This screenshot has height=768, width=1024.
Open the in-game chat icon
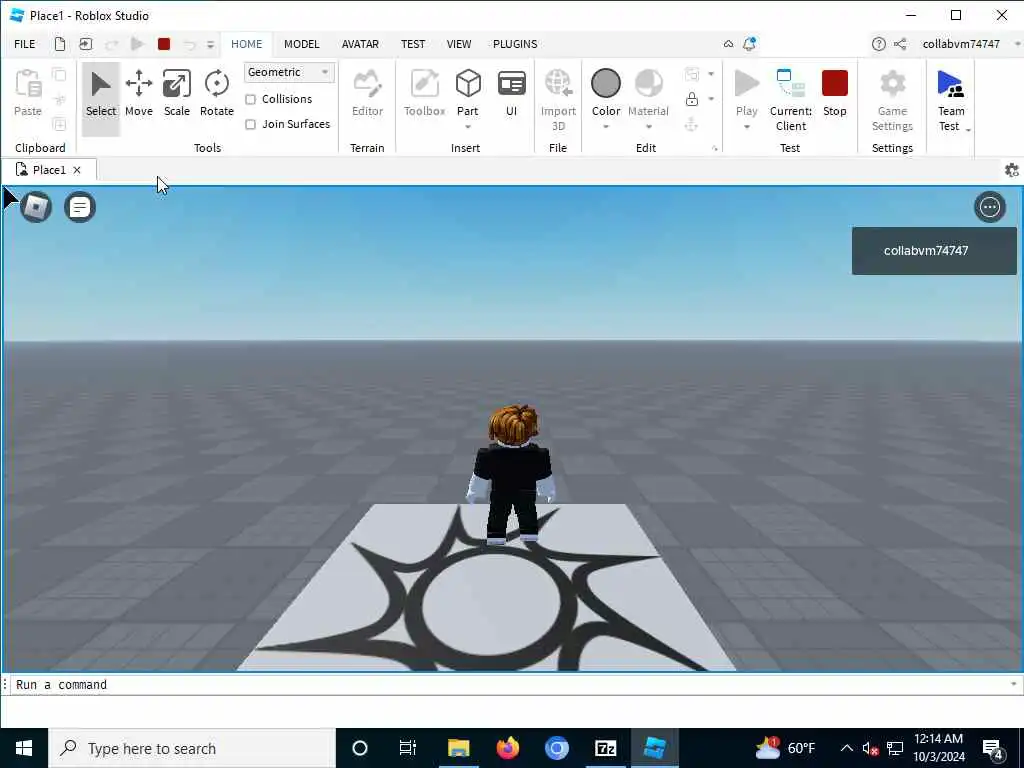coord(80,207)
